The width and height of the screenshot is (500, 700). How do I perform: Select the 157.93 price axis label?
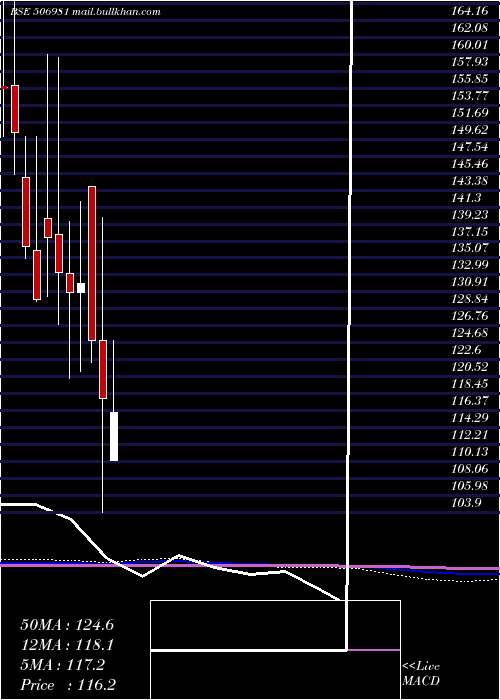click(x=469, y=62)
